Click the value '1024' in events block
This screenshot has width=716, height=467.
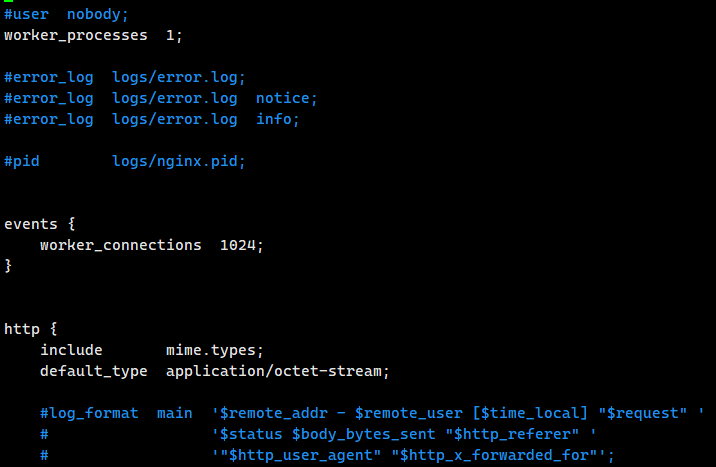point(237,245)
